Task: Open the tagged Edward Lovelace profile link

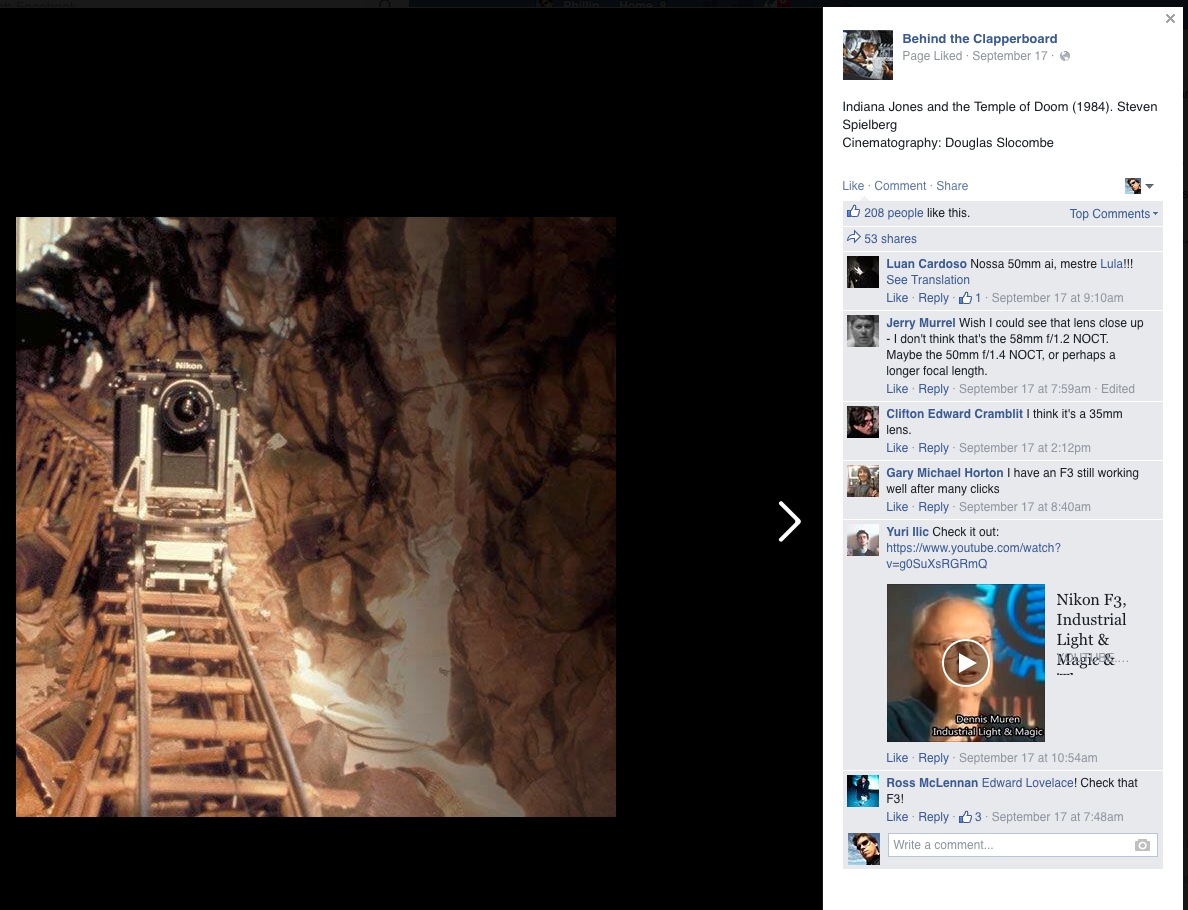Action: [x=1027, y=783]
